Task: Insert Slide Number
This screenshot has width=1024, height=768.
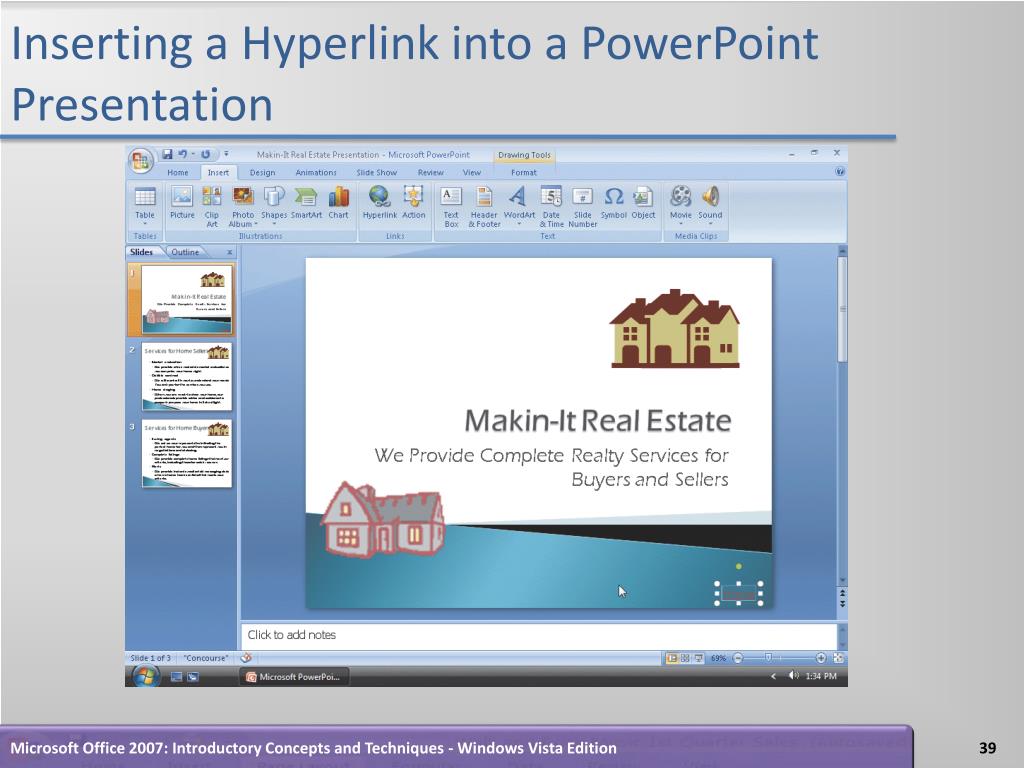Action: pos(583,206)
